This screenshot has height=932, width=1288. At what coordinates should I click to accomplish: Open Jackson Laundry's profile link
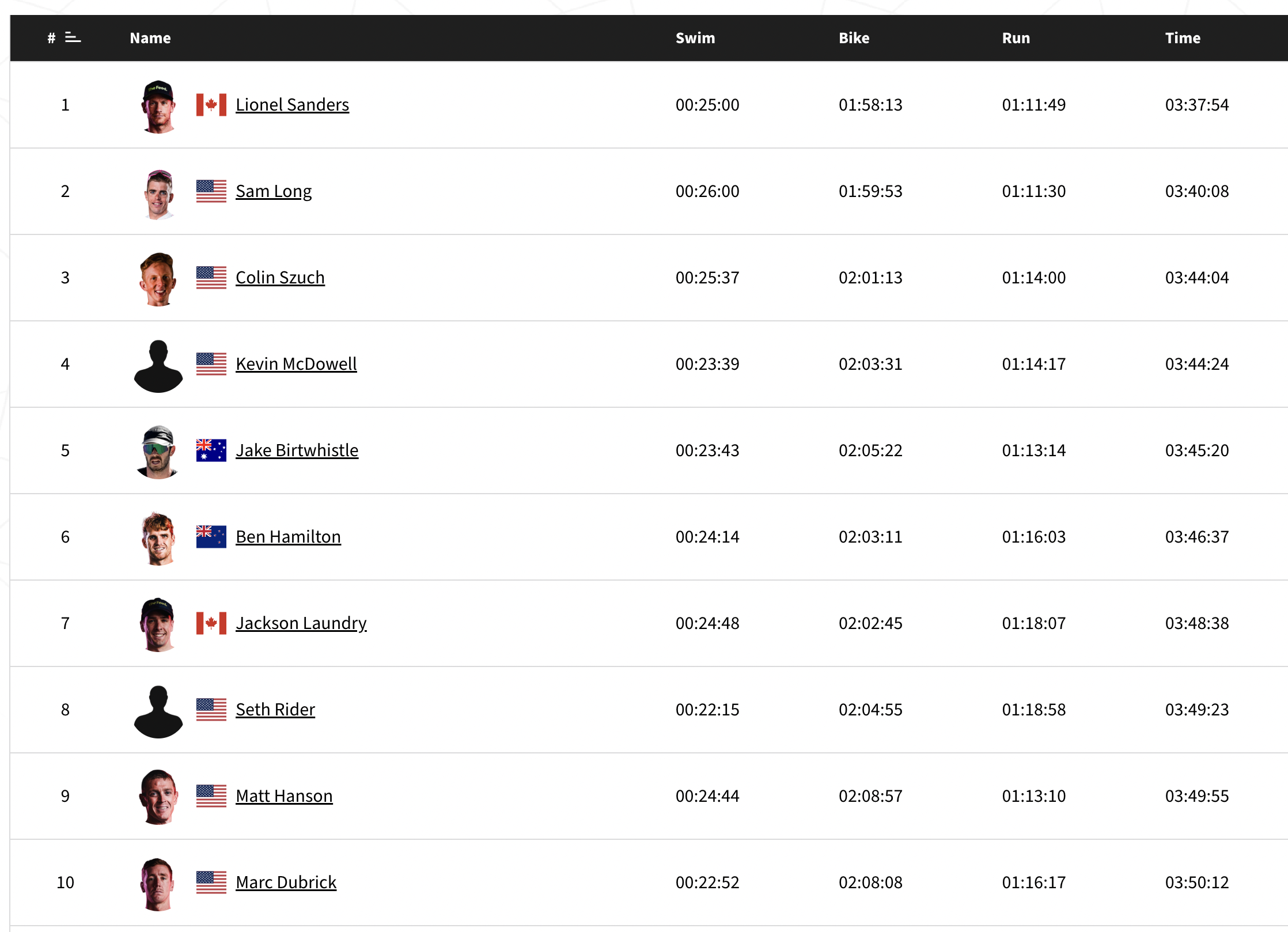[x=301, y=623]
